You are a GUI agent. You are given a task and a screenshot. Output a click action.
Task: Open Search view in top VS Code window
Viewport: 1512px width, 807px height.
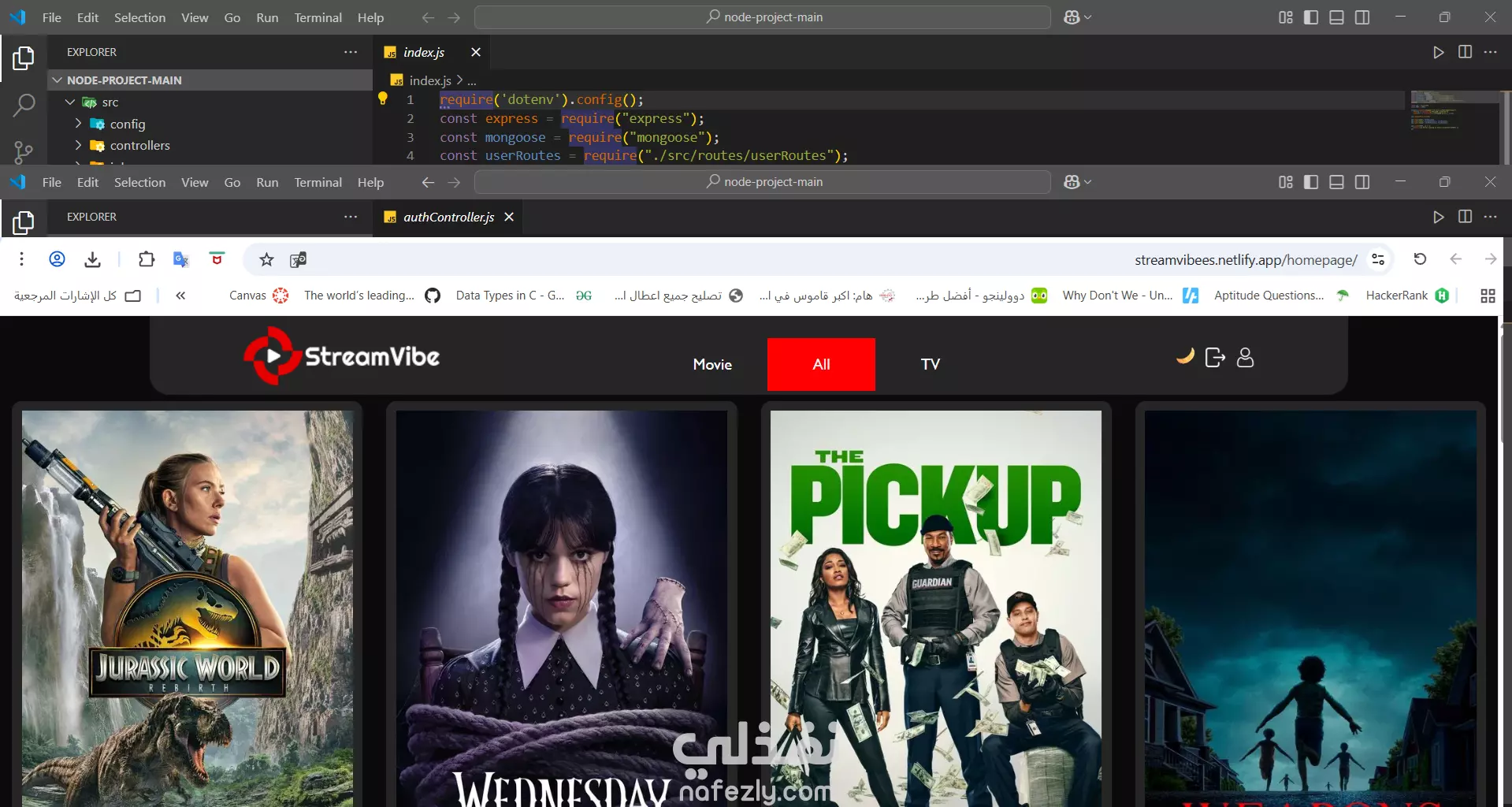point(24,105)
